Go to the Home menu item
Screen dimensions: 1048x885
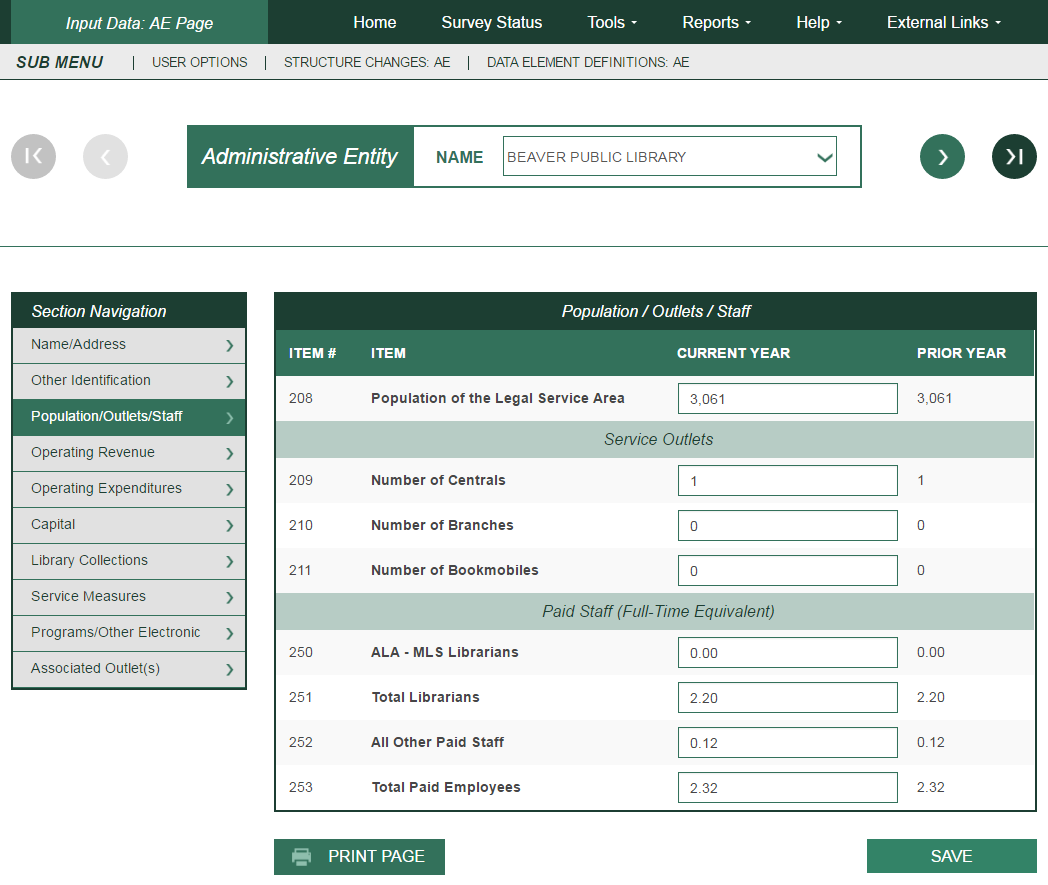[374, 22]
